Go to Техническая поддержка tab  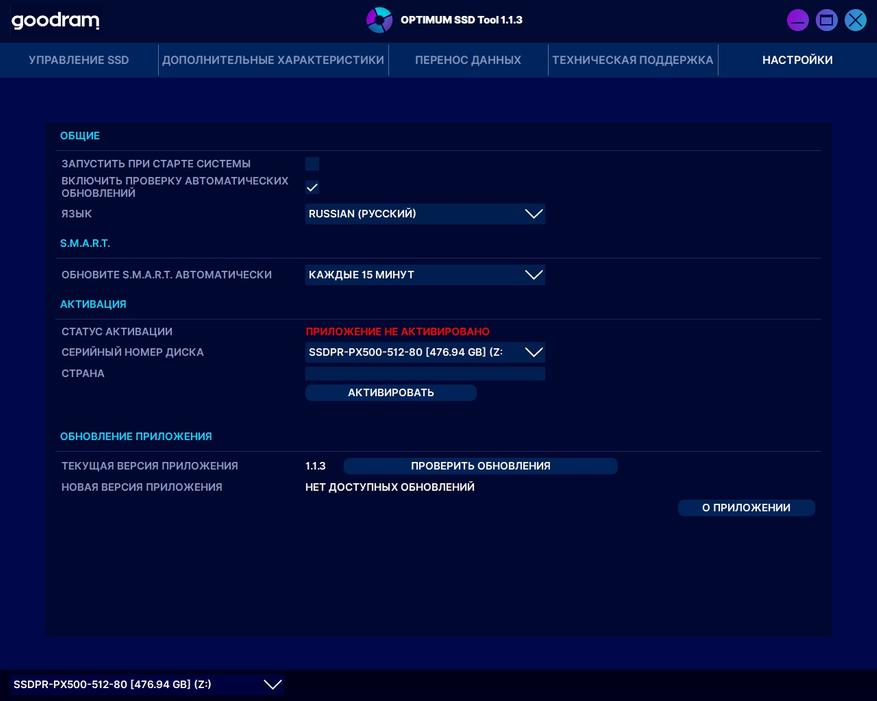tap(633, 60)
